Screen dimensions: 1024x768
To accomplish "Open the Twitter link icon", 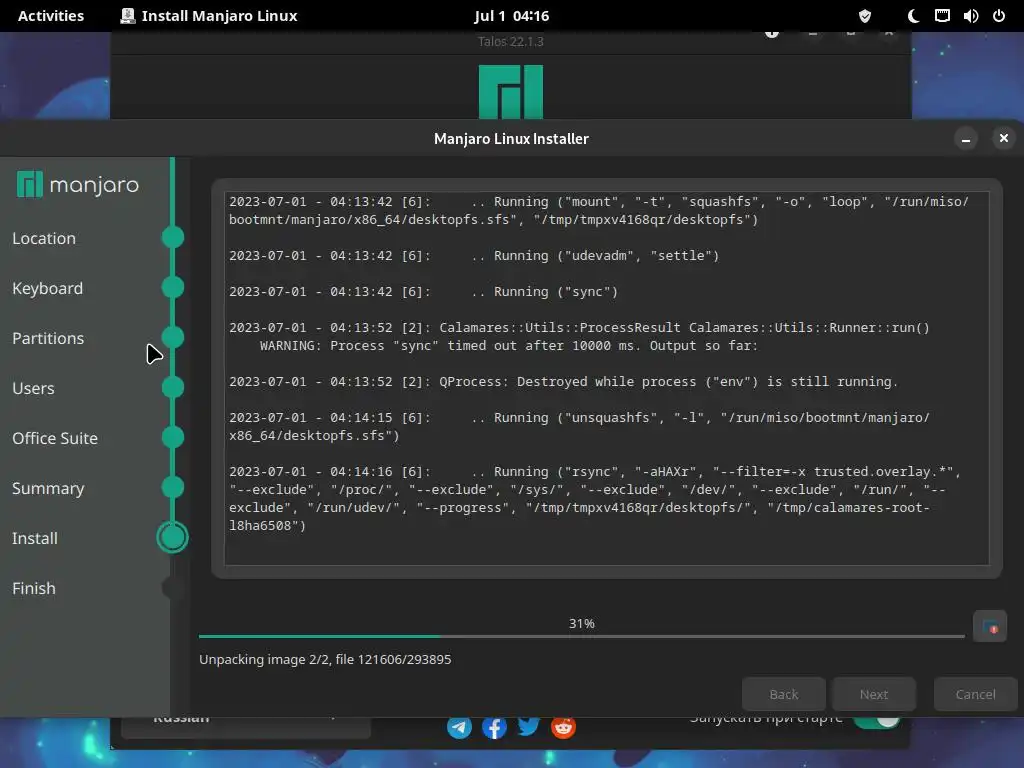I will click(x=528, y=726).
